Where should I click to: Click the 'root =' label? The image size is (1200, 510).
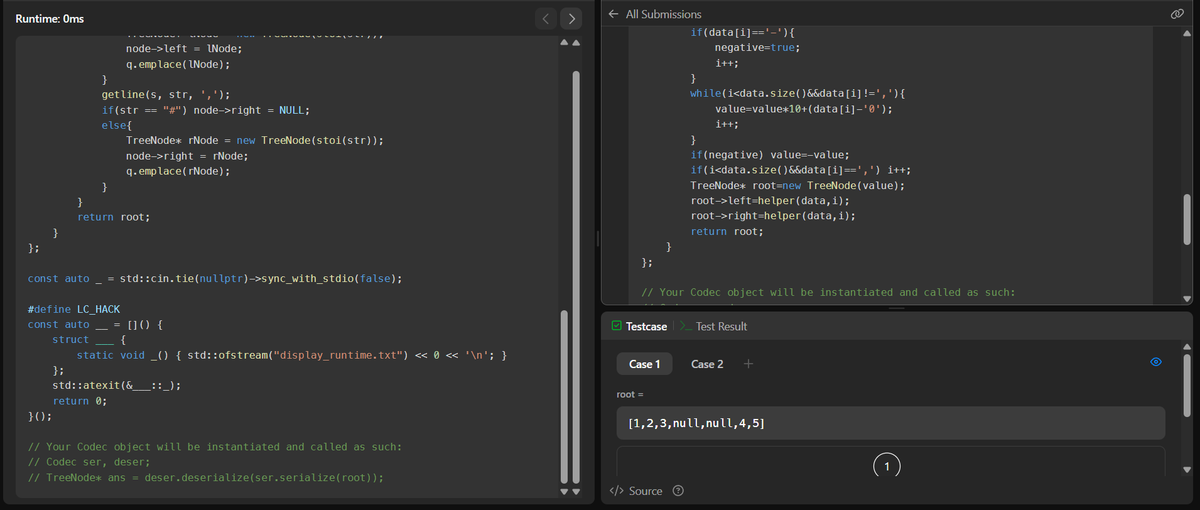pyautogui.click(x=630, y=395)
